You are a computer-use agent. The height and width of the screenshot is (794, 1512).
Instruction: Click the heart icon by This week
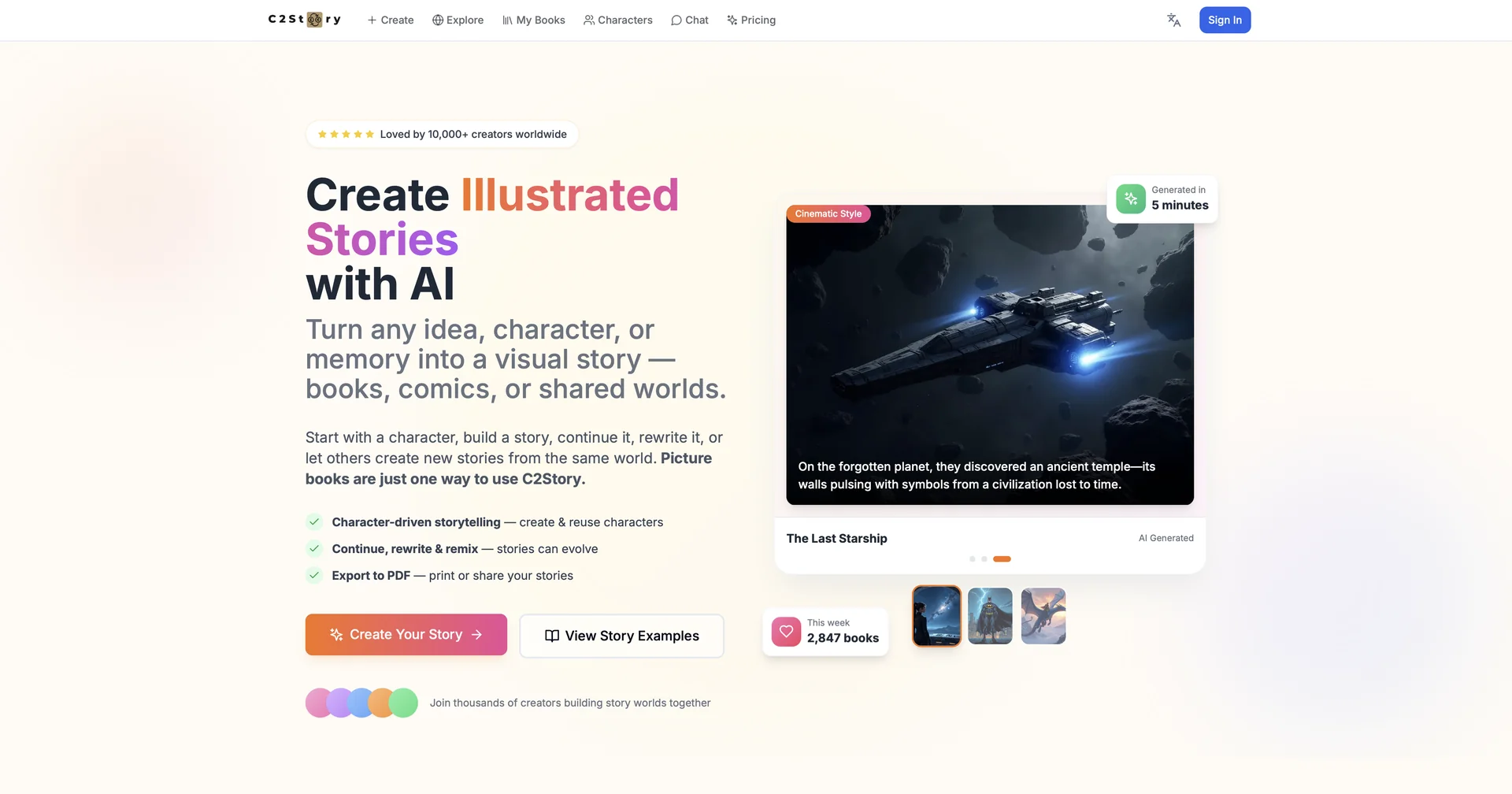pos(786,631)
